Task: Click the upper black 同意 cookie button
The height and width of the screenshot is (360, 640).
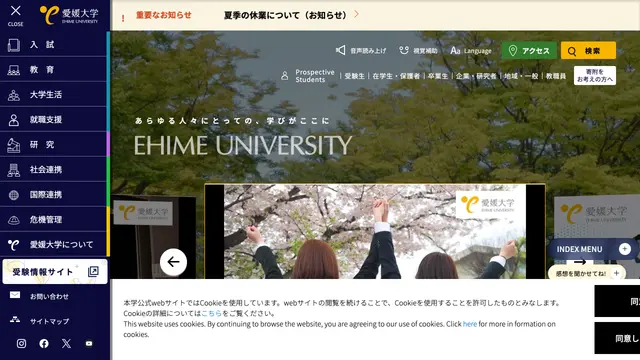Action: [617, 301]
